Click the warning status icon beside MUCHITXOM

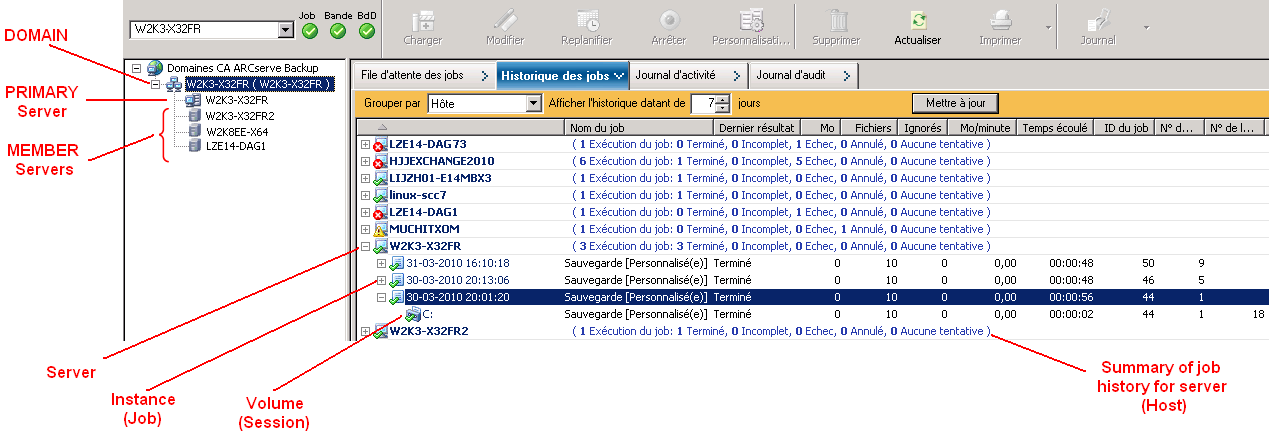(x=380, y=230)
